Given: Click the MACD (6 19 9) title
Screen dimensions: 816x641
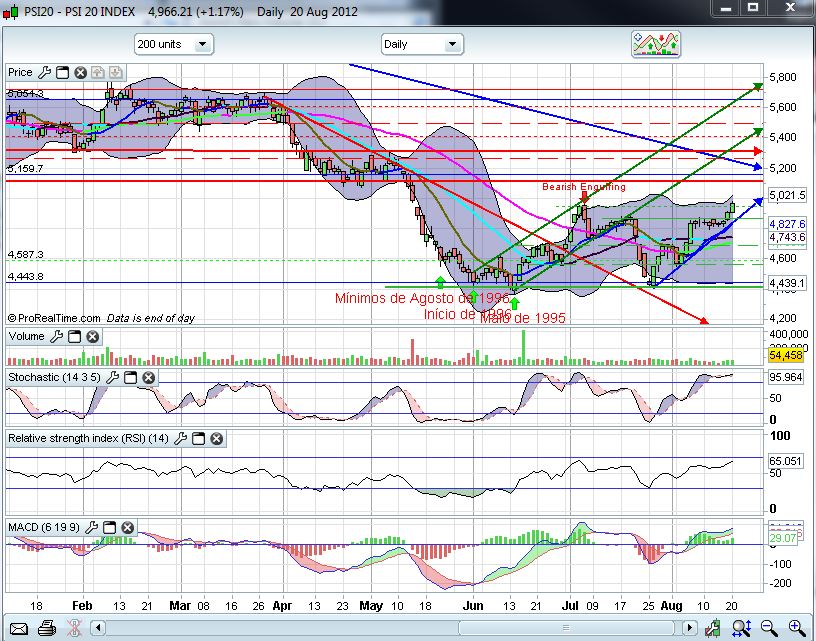Looking at the screenshot, I should 44,528.
